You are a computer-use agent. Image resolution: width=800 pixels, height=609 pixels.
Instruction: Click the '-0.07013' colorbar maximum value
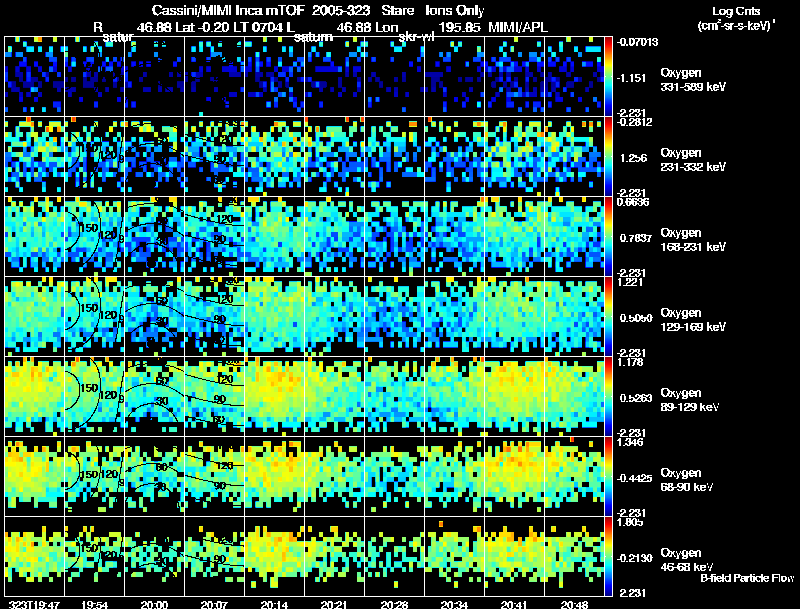point(637,42)
